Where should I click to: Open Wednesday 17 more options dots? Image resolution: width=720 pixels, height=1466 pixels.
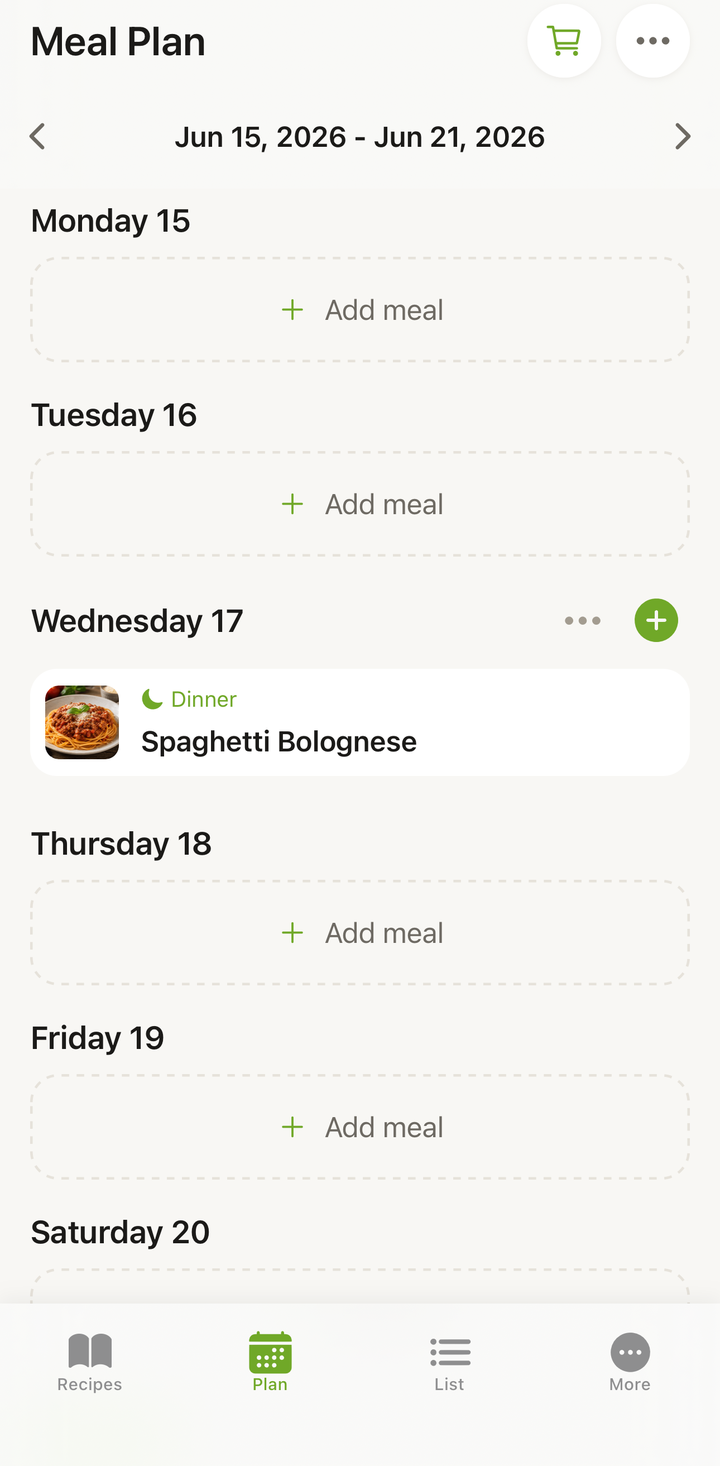(x=582, y=620)
